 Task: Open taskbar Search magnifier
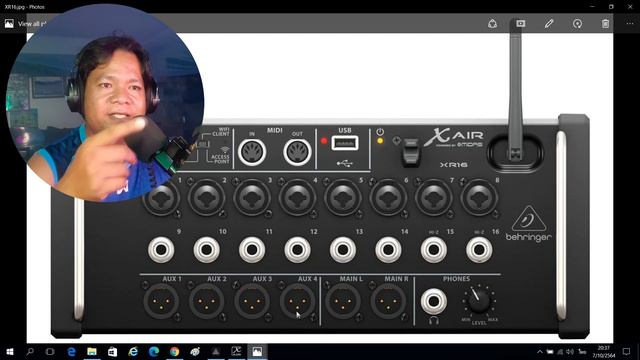click(30, 351)
